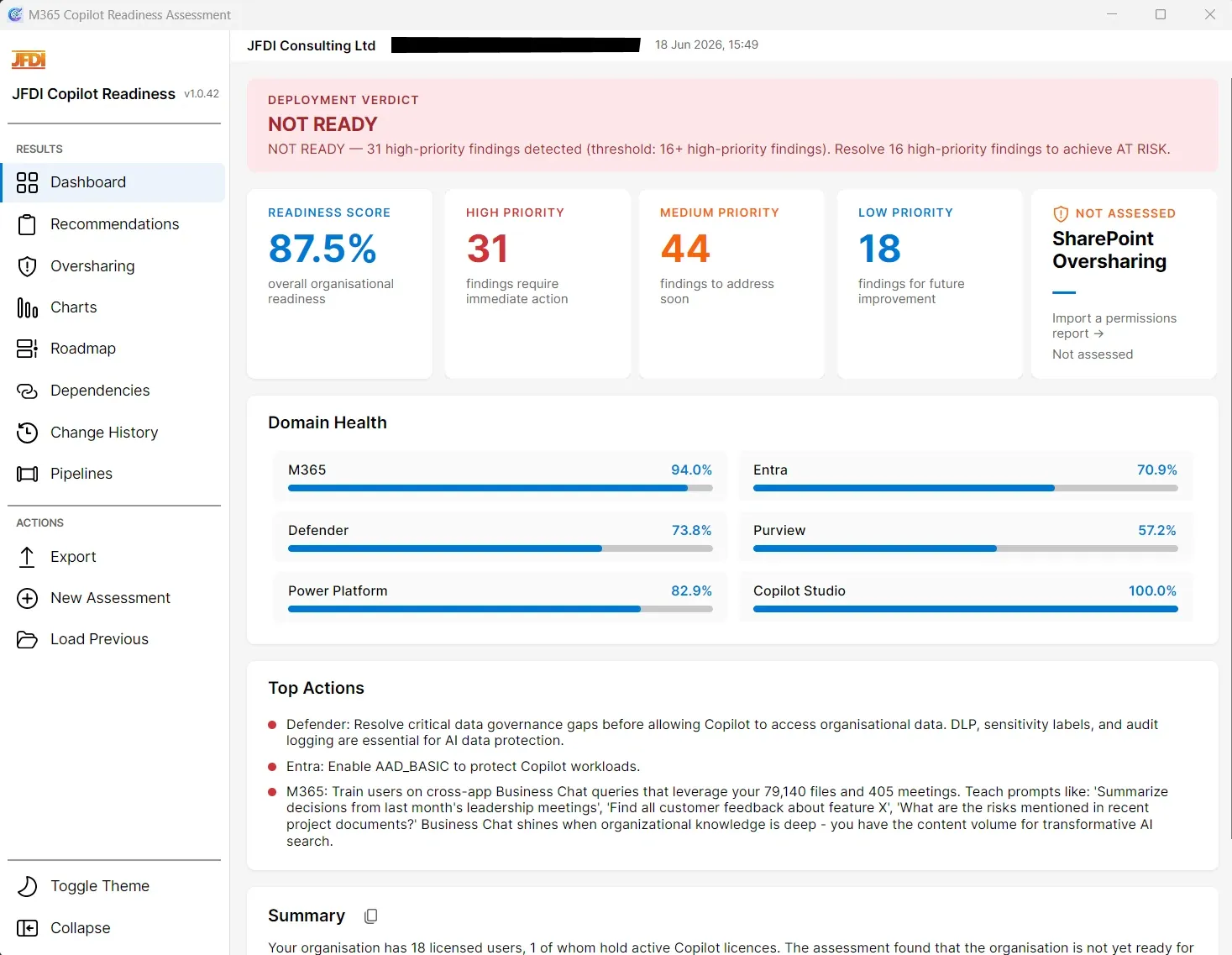Start a New Assessment
The width and height of the screenshot is (1232, 955).
tap(113, 598)
